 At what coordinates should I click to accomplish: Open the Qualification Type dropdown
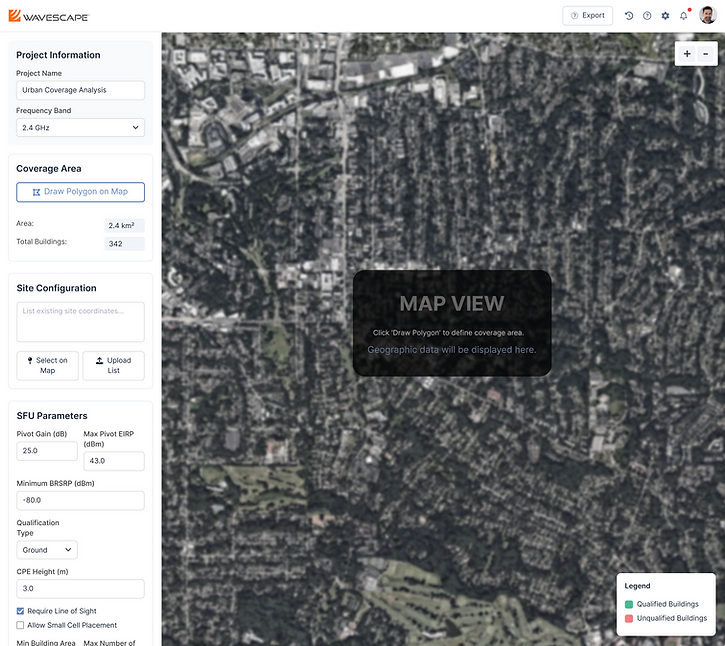[x=47, y=550]
